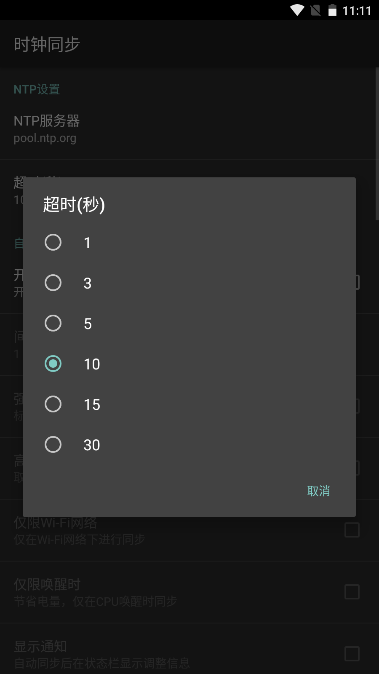
Task: Tap the pool.ntp.org server text
Action: coord(45,138)
